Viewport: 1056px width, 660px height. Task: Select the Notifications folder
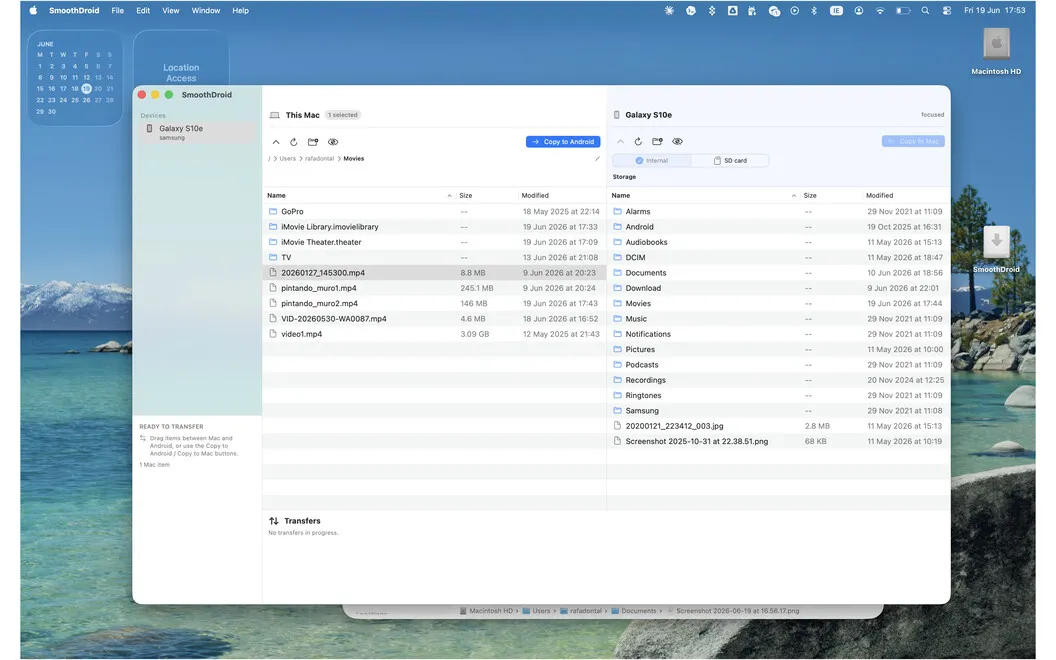(x=779, y=334)
